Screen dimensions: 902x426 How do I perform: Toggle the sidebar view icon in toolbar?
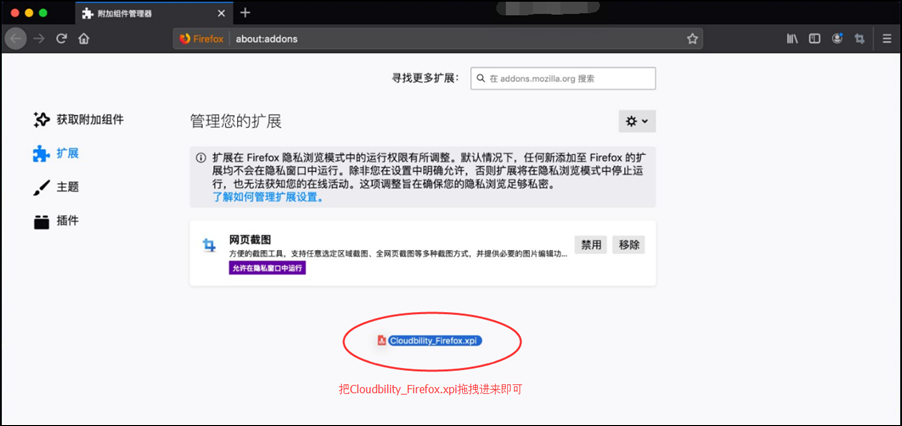pos(814,39)
